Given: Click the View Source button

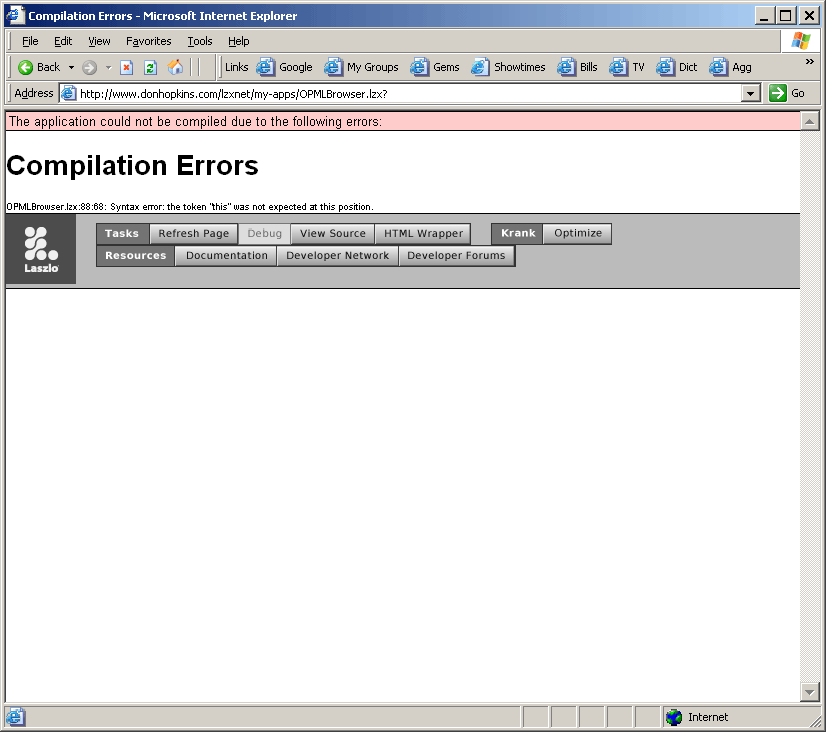Looking at the screenshot, I should (x=333, y=233).
